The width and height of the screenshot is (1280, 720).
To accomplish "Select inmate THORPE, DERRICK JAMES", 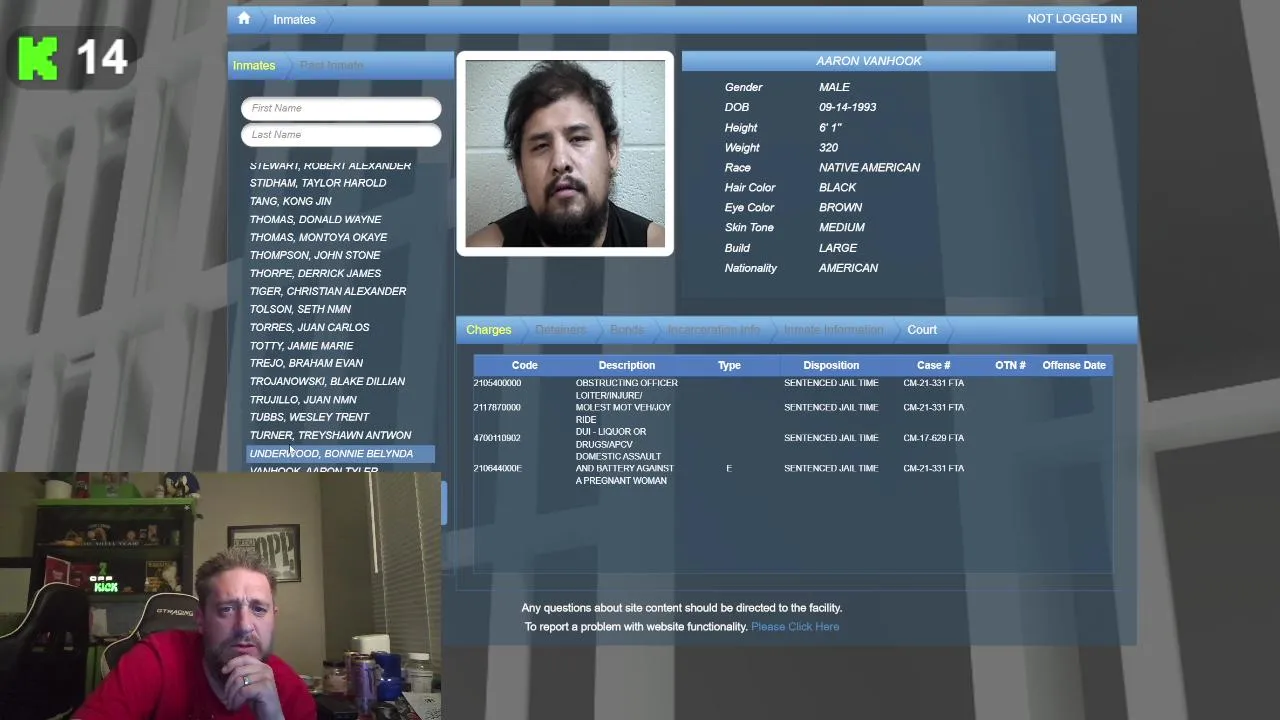I will coord(315,273).
